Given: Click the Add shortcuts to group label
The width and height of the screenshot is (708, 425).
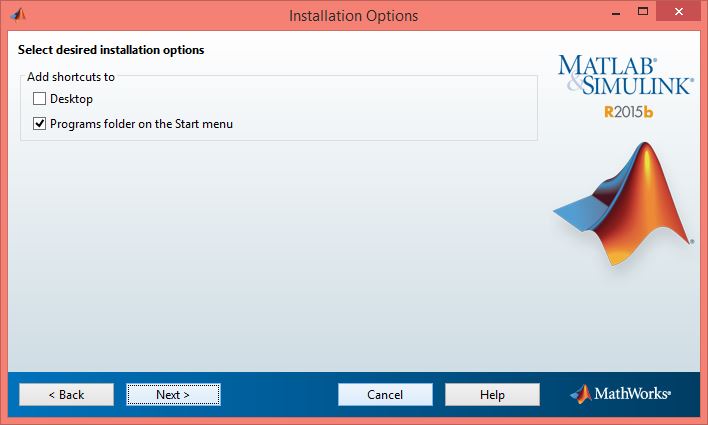Looking at the screenshot, I should [x=71, y=77].
